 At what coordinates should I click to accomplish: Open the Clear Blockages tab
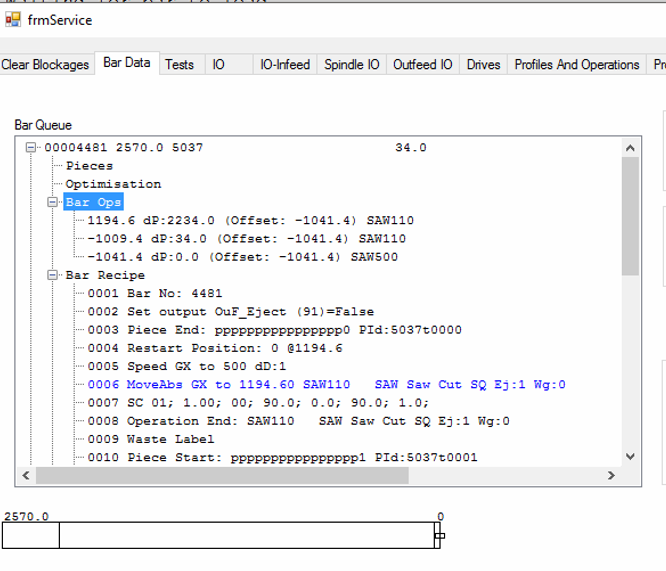[x=45, y=65]
